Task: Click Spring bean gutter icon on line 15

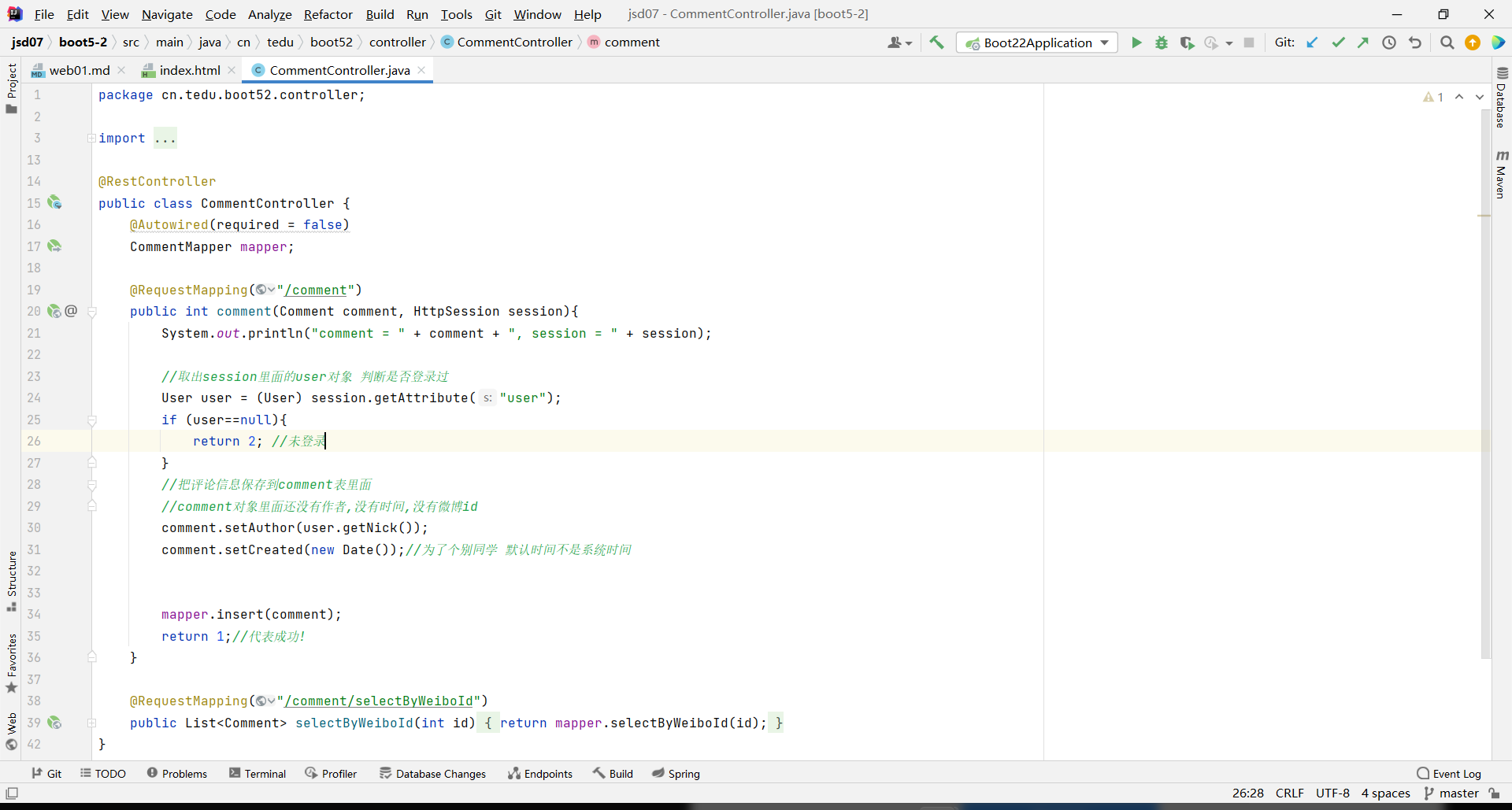Action: tap(54, 202)
